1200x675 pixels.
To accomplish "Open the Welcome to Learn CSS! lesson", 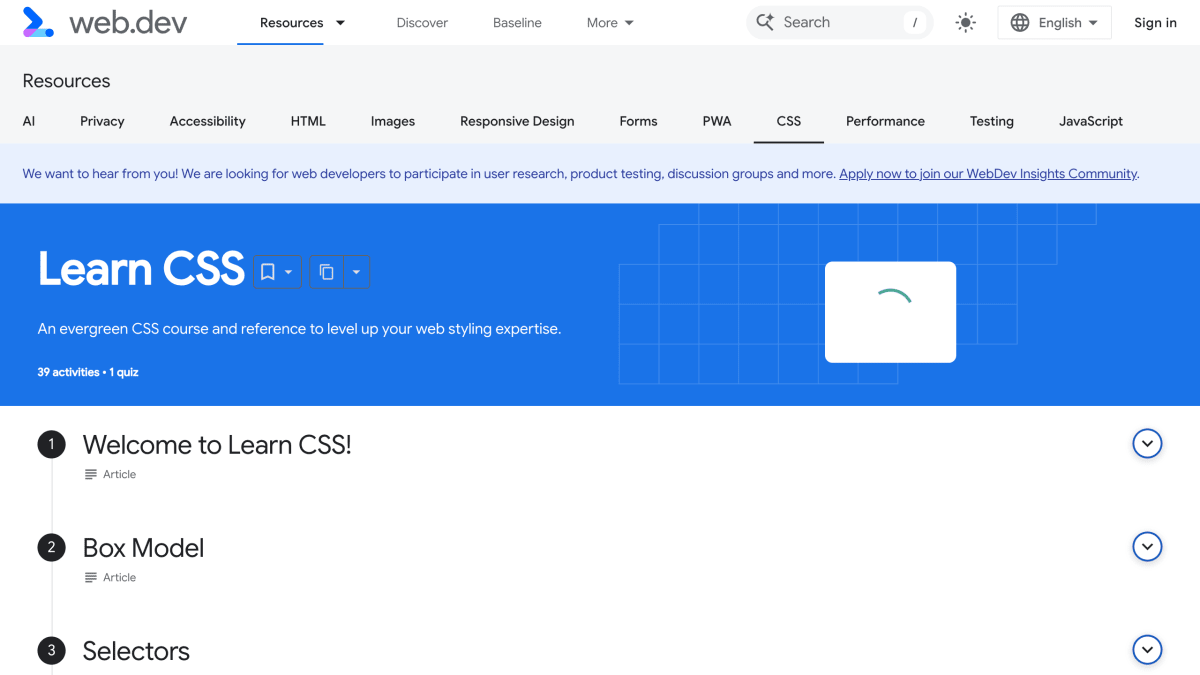I will [217, 445].
